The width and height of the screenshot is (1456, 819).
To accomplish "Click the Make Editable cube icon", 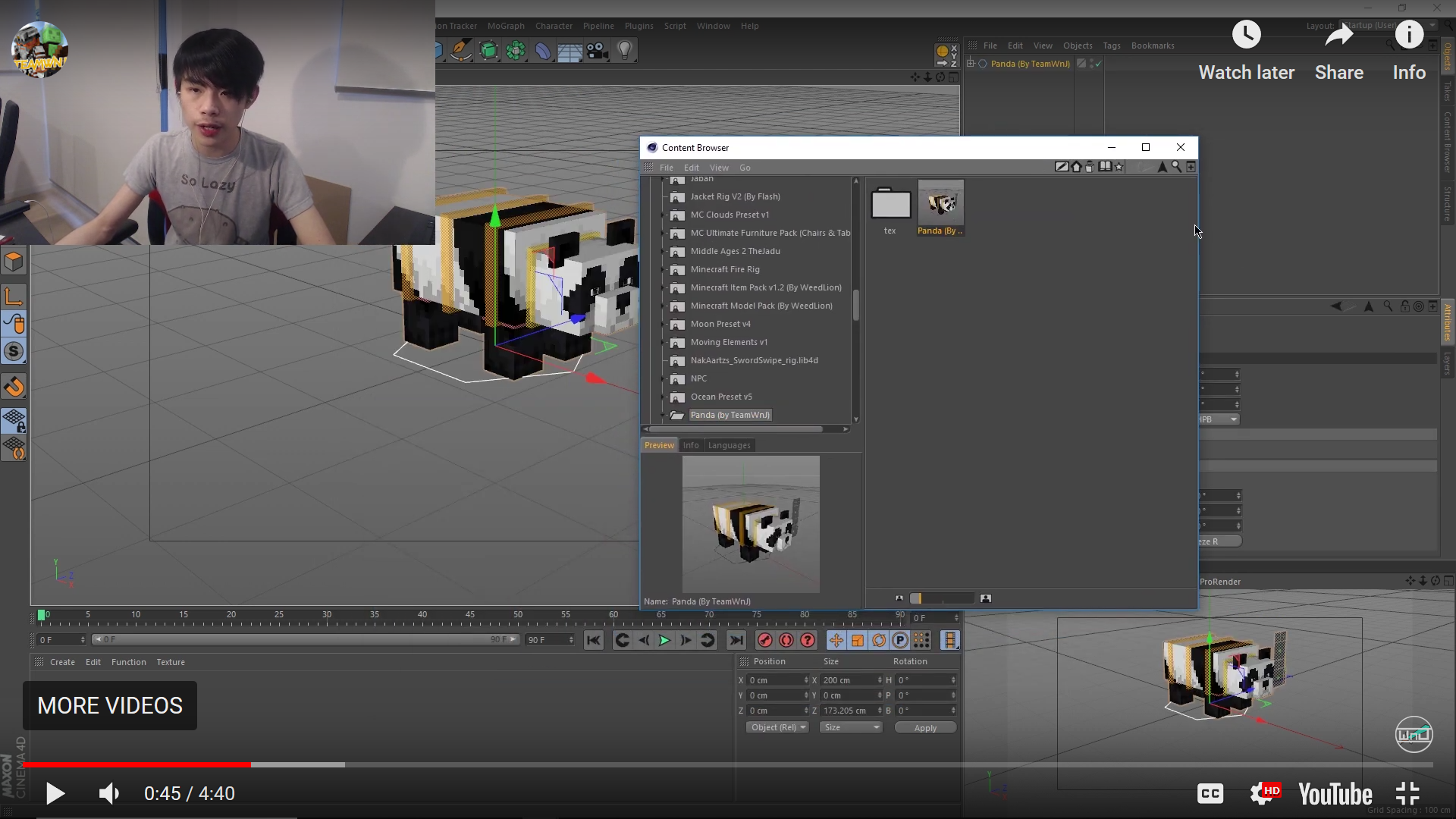I will pyautogui.click(x=14, y=262).
